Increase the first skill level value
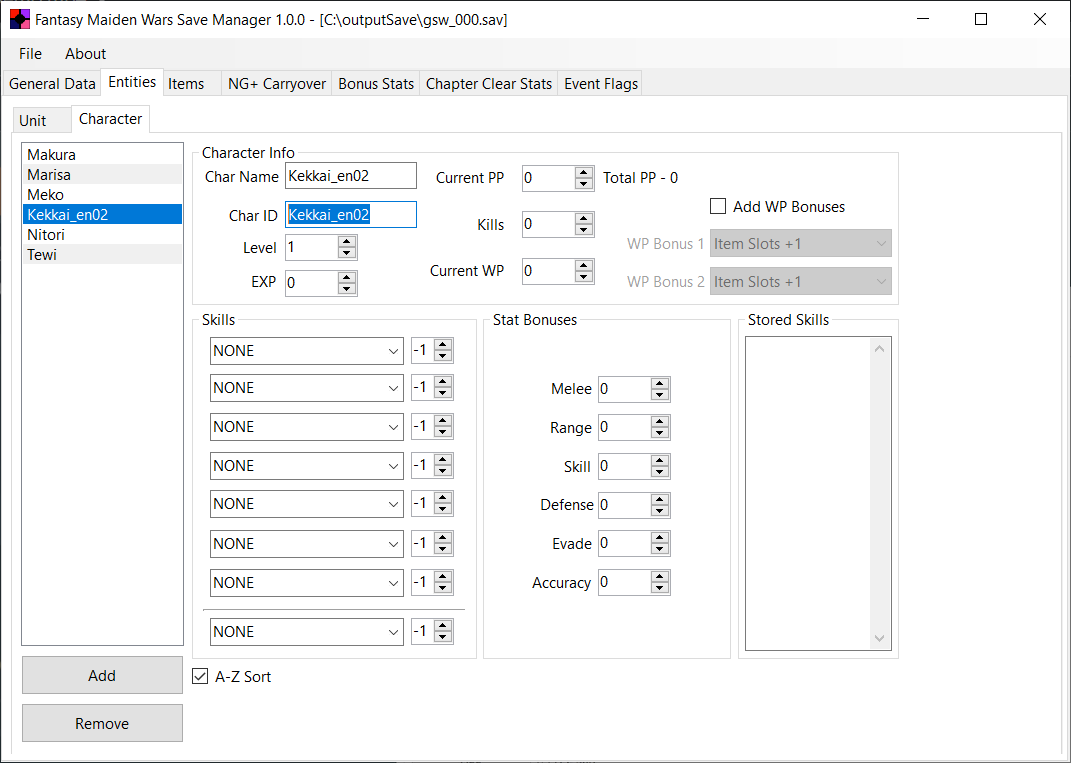1071x763 pixels. (443, 346)
